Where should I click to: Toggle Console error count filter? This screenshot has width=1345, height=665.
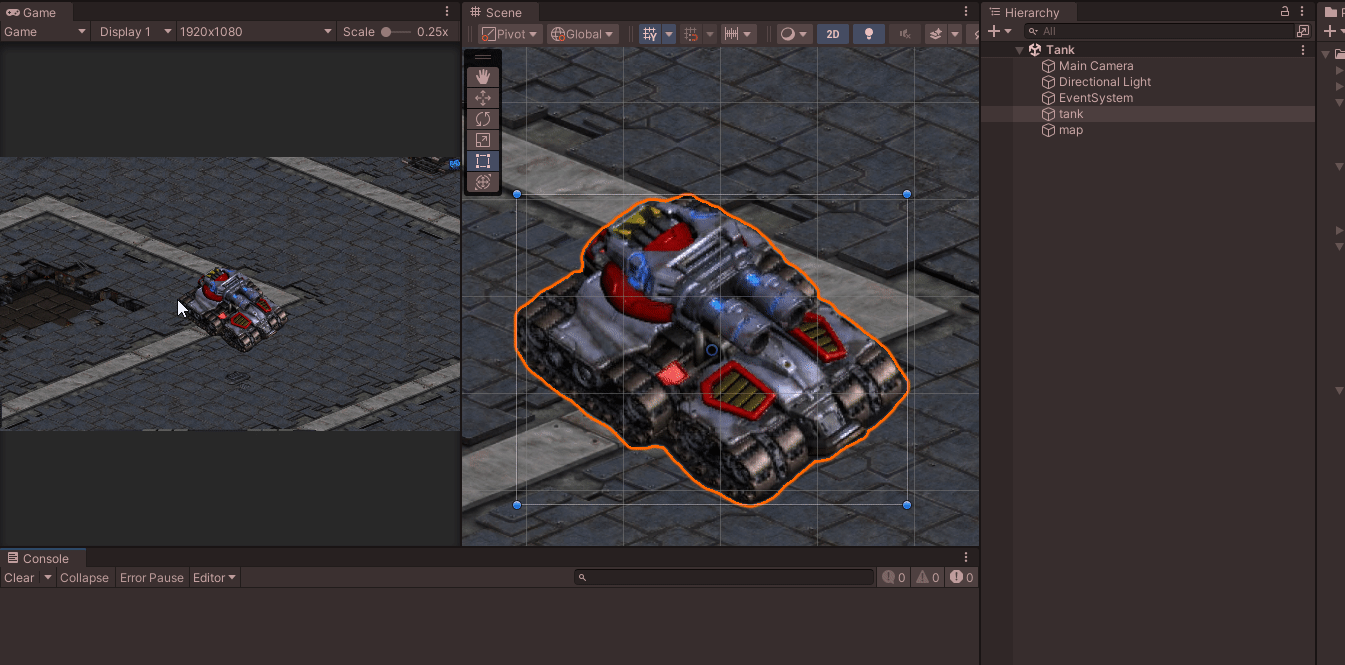tap(961, 578)
